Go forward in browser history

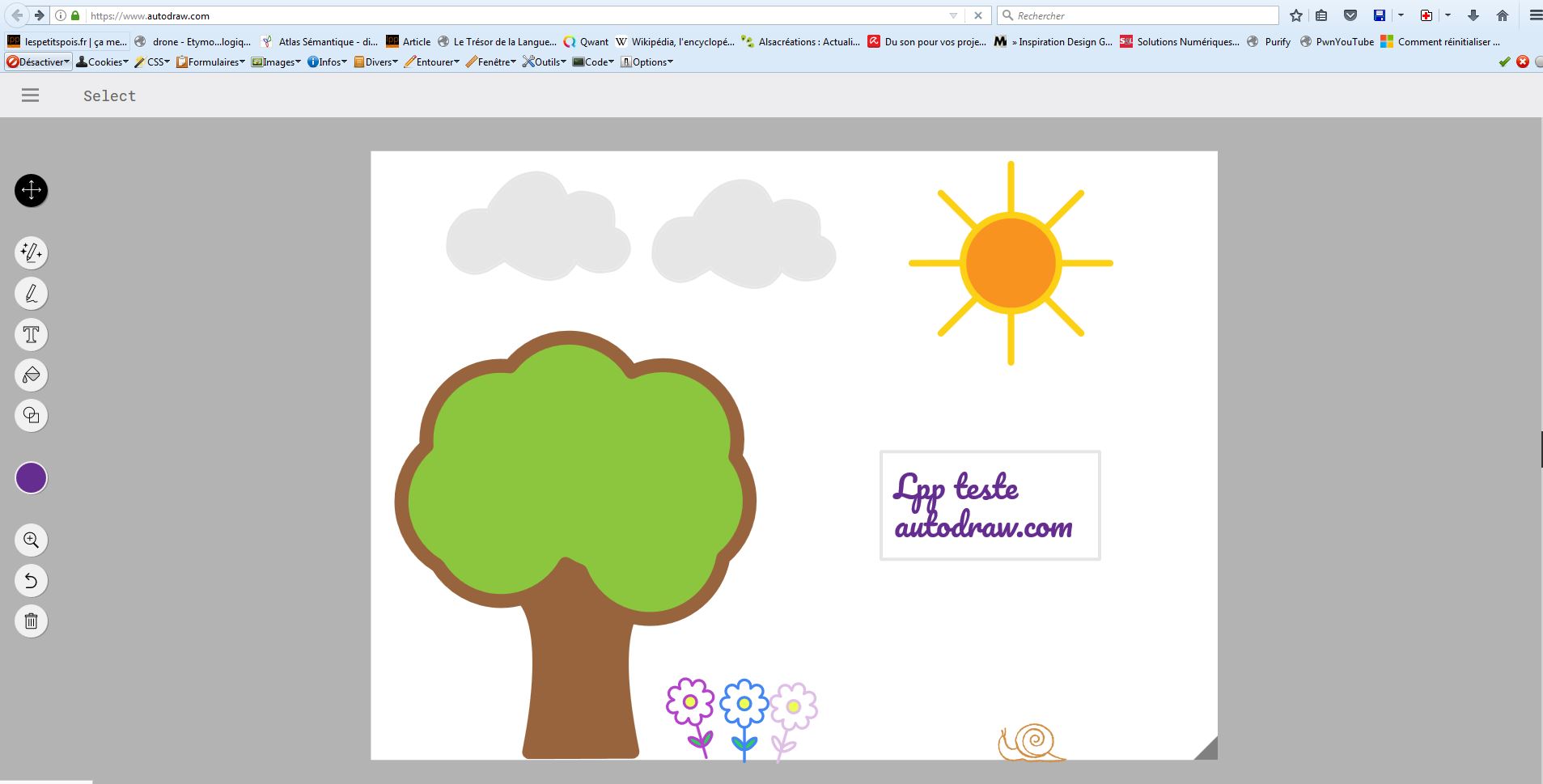[x=39, y=15]
